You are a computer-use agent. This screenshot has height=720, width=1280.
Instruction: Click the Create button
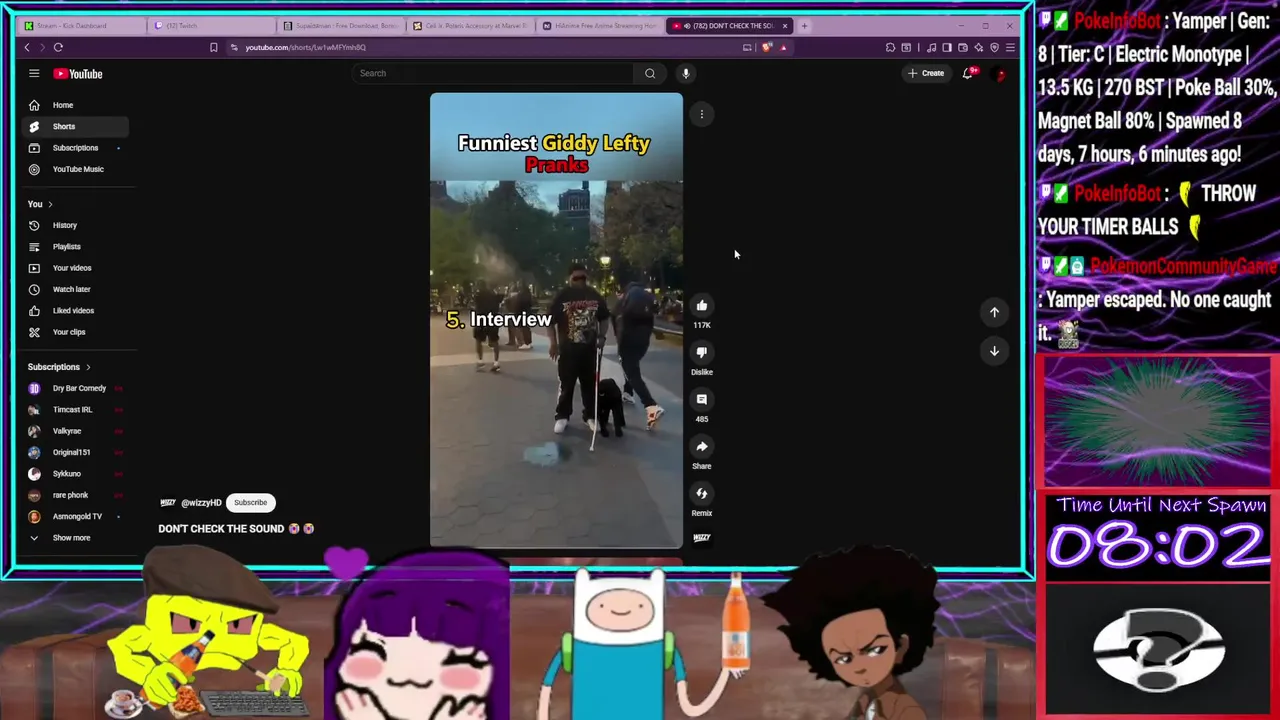pos(926,73)
